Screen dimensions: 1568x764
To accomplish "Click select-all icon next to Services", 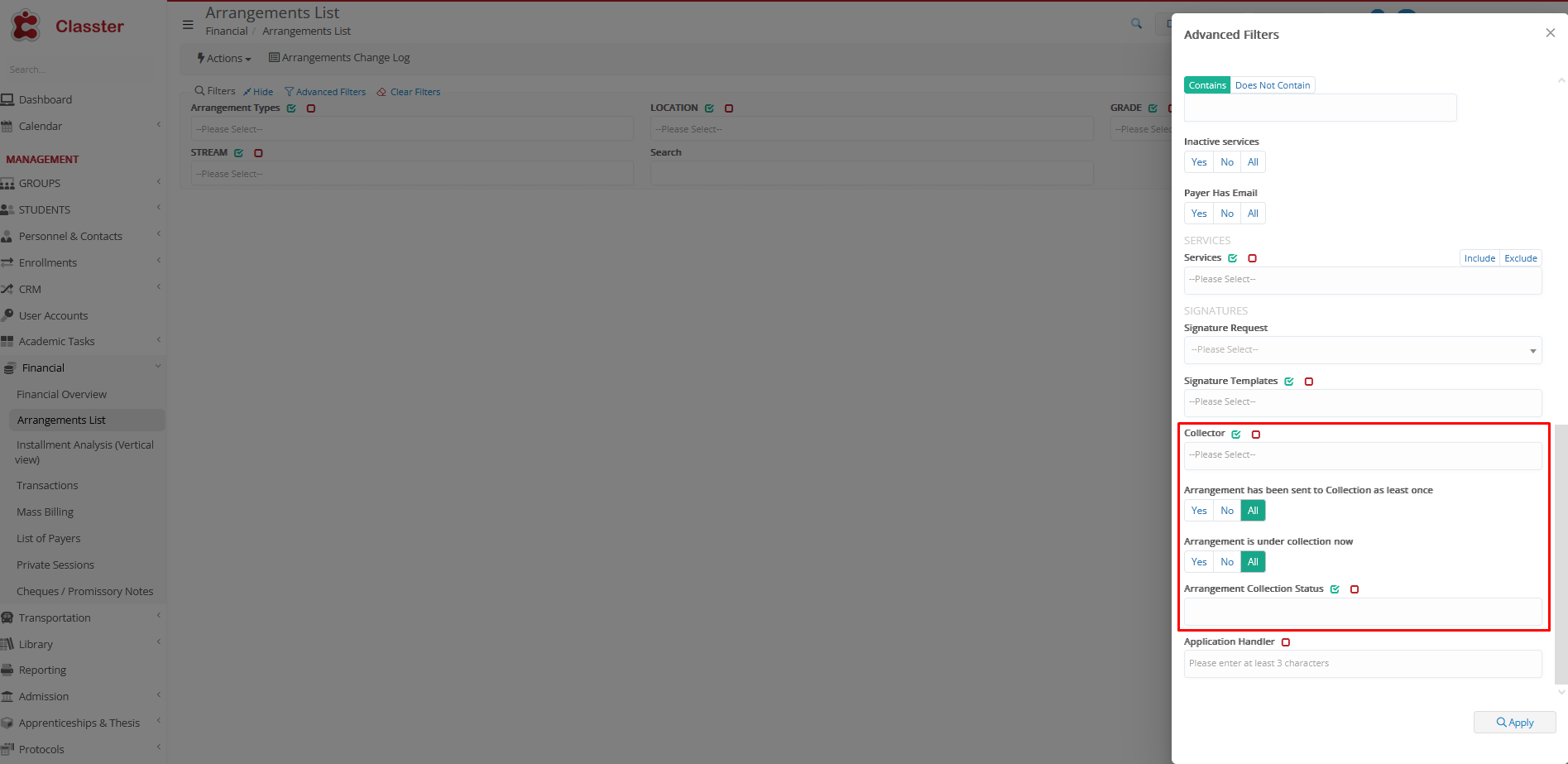I will pos(1233,258).
